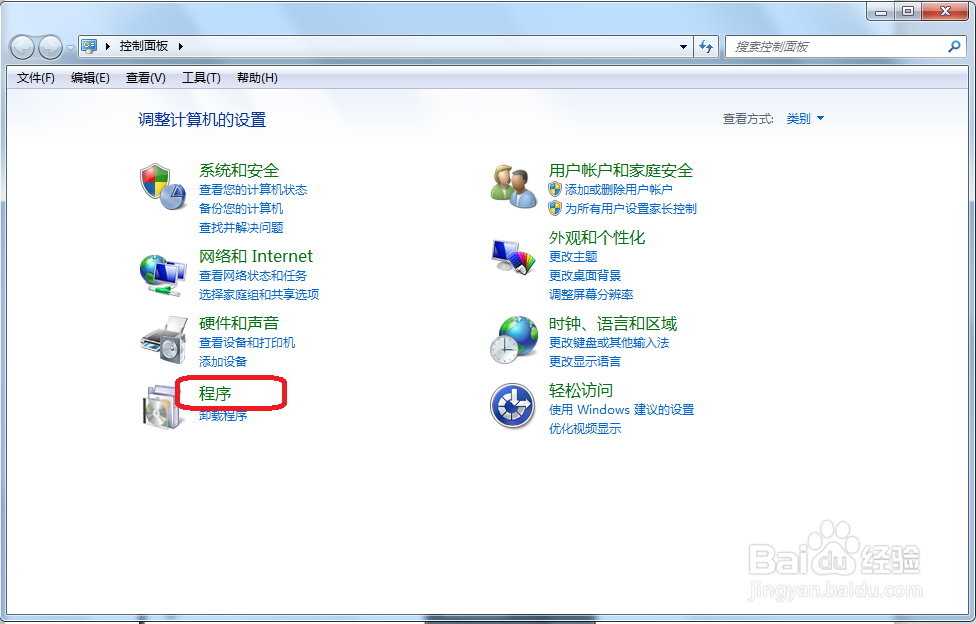Click the back navigation arrow button

tap(22, 47)
